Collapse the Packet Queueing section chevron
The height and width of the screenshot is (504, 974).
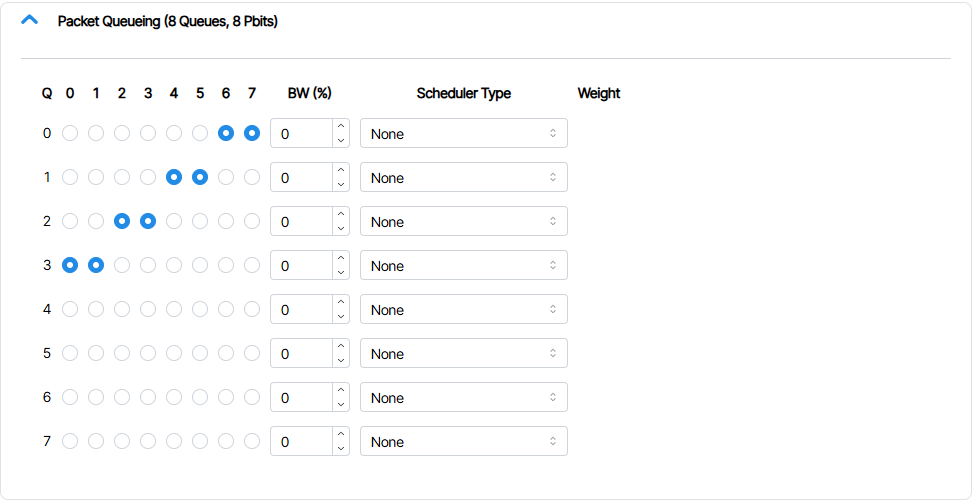pyautogui.click(x=30, y=20)
